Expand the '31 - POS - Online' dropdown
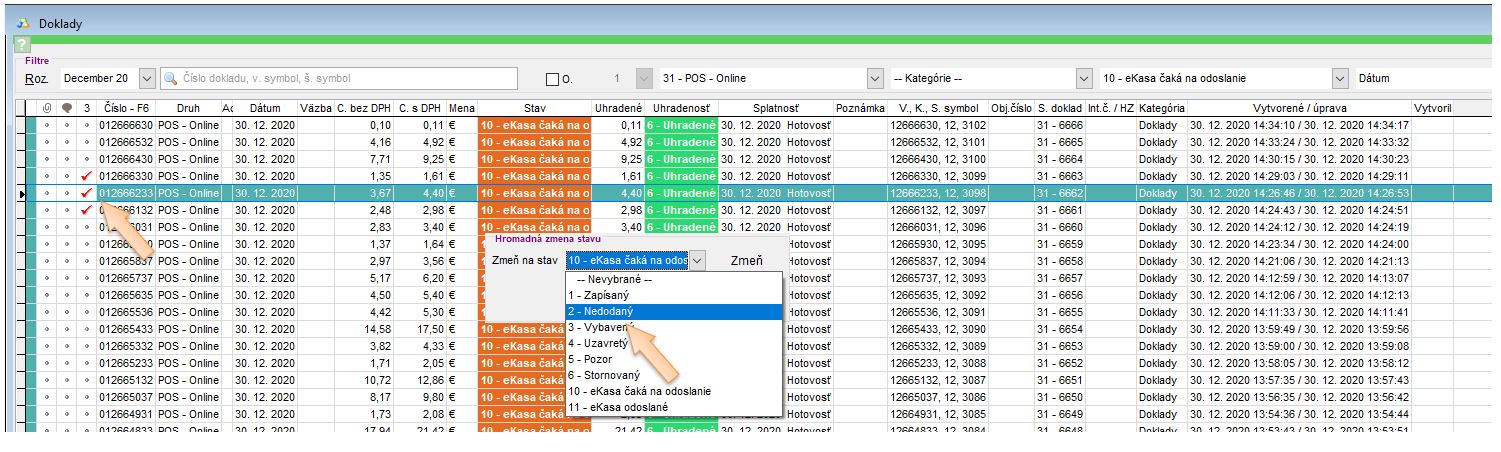1501x452 pixels. click(x=875, y=78)
